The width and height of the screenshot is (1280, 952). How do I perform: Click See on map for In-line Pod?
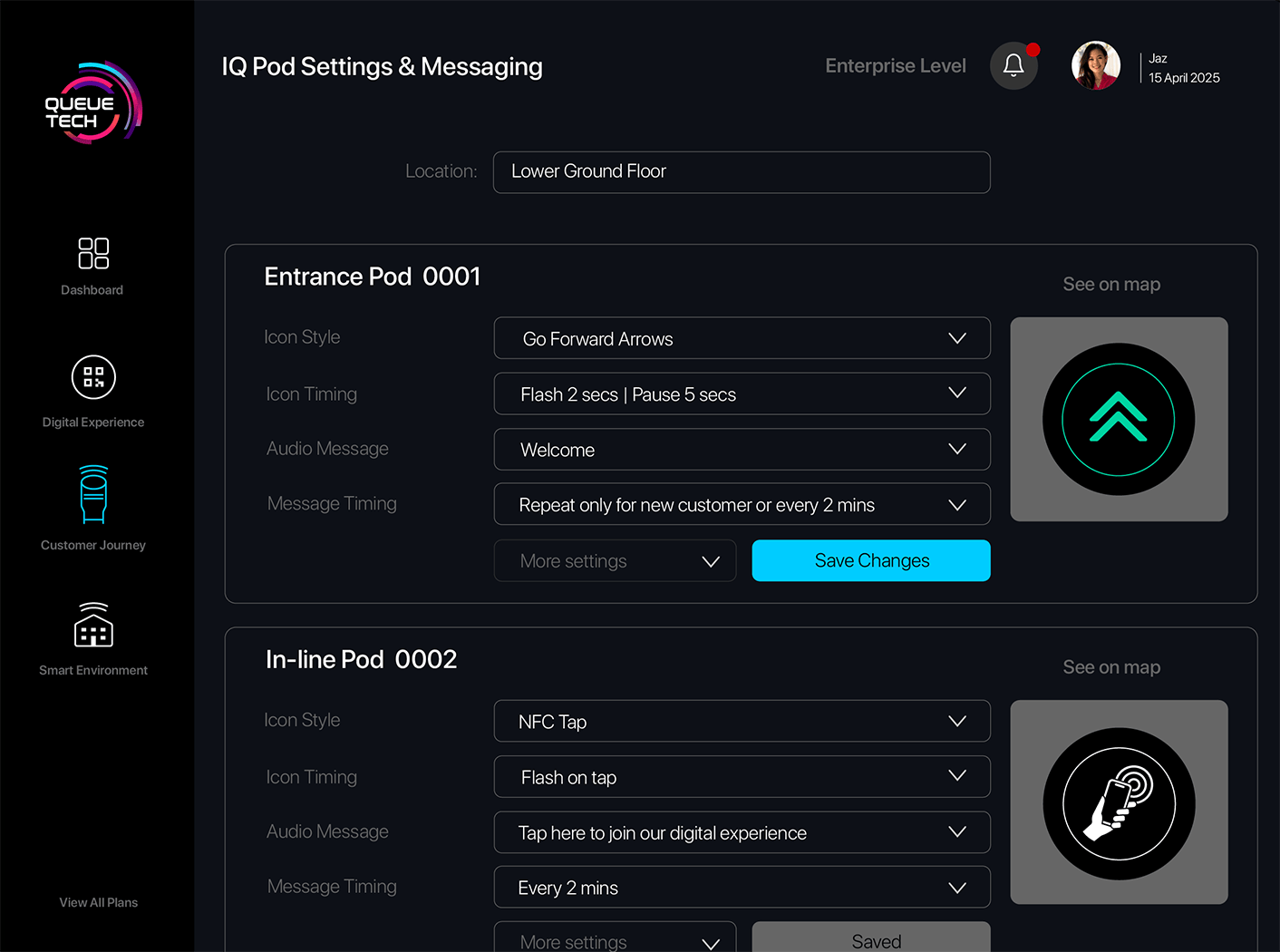[x=1110, y=667]
